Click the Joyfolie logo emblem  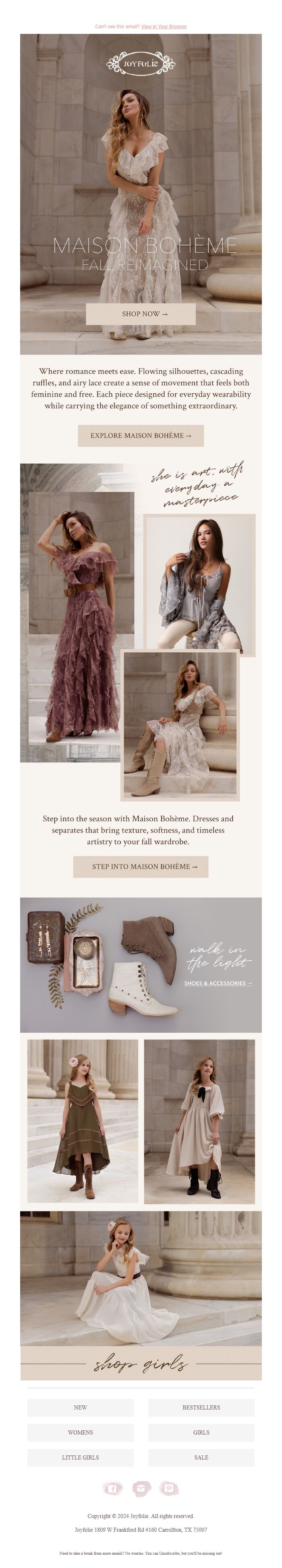click(x=140, y=63)
